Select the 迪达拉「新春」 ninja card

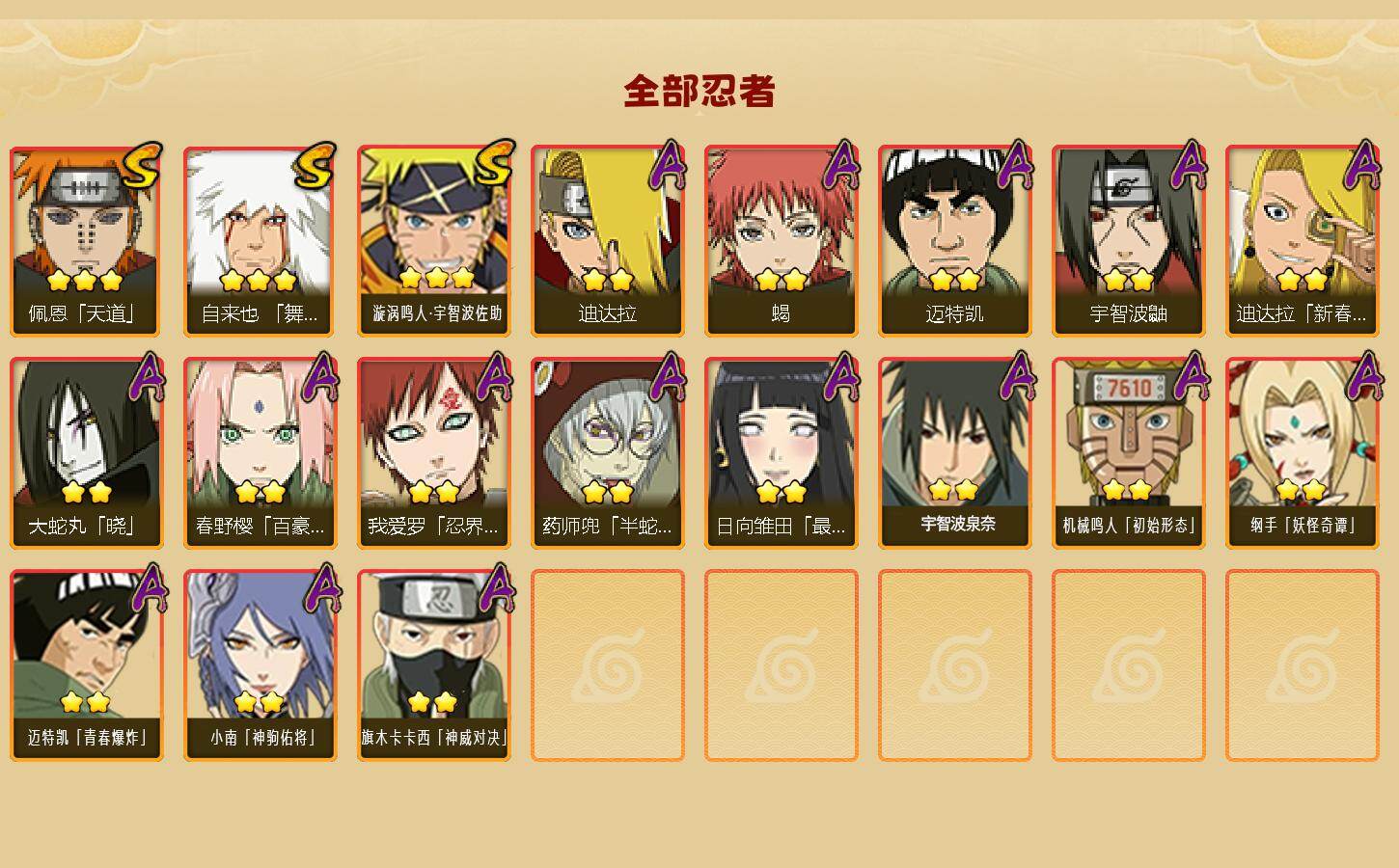click(1303, 241)
